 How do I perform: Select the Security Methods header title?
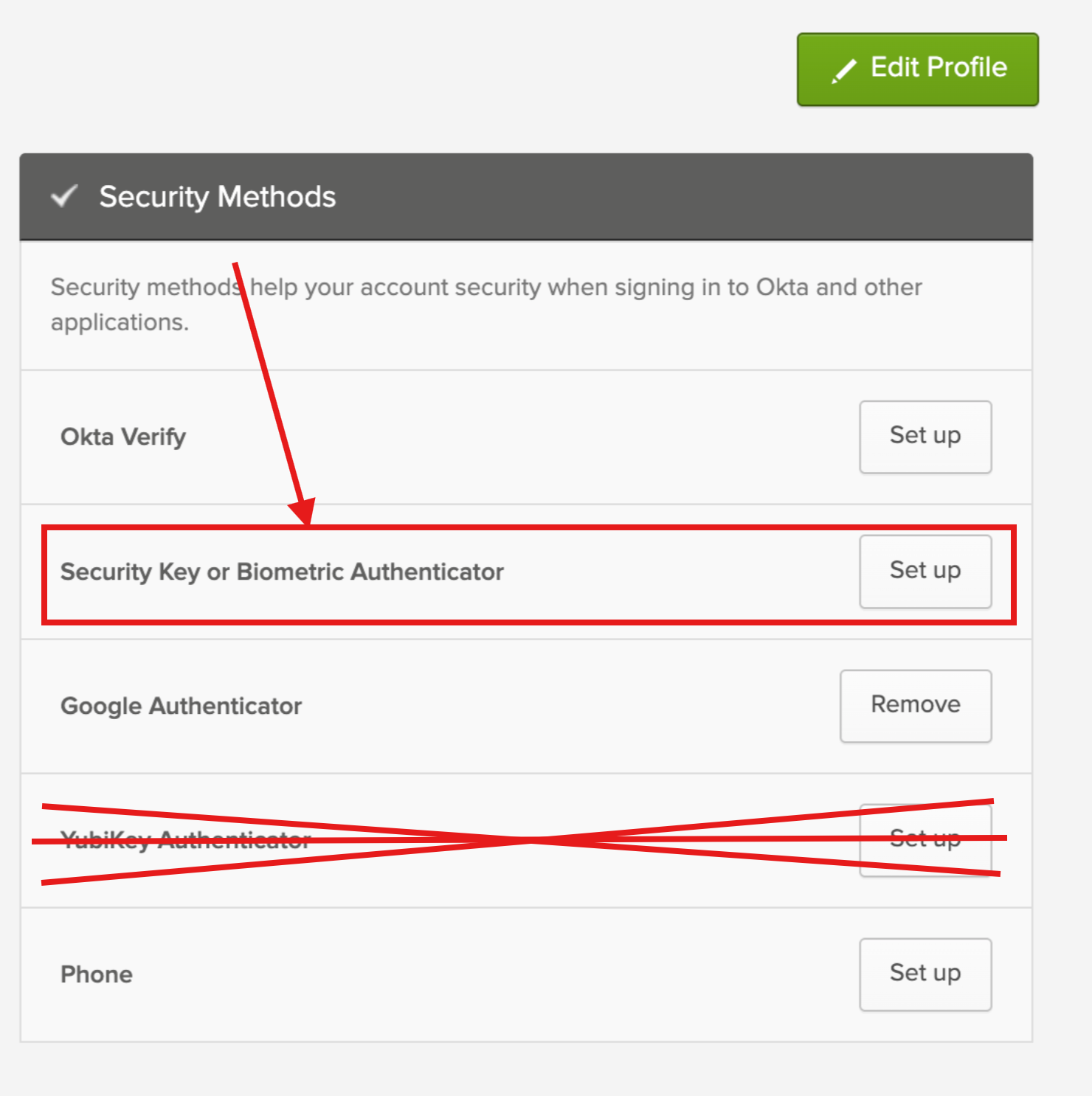tap(218, 197)
